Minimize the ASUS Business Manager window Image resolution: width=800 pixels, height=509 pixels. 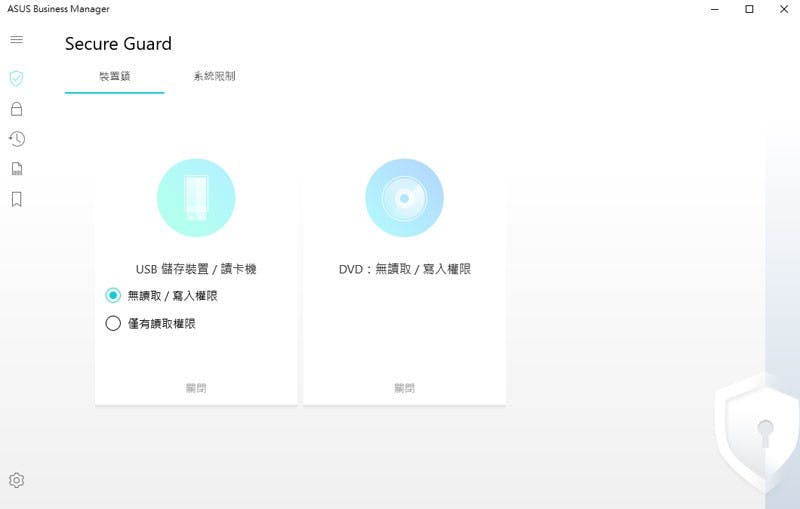(715, 9)
